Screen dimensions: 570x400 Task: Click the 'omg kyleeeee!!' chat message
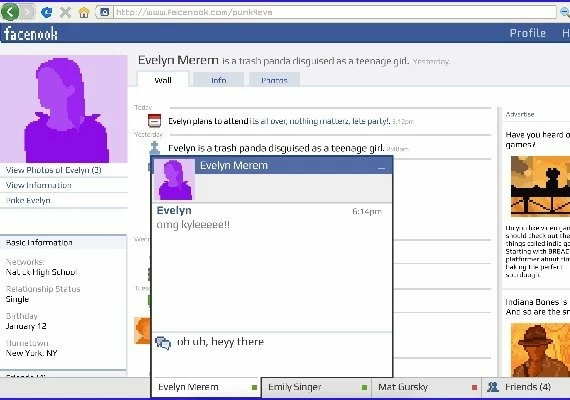click(x=193, y=225)
